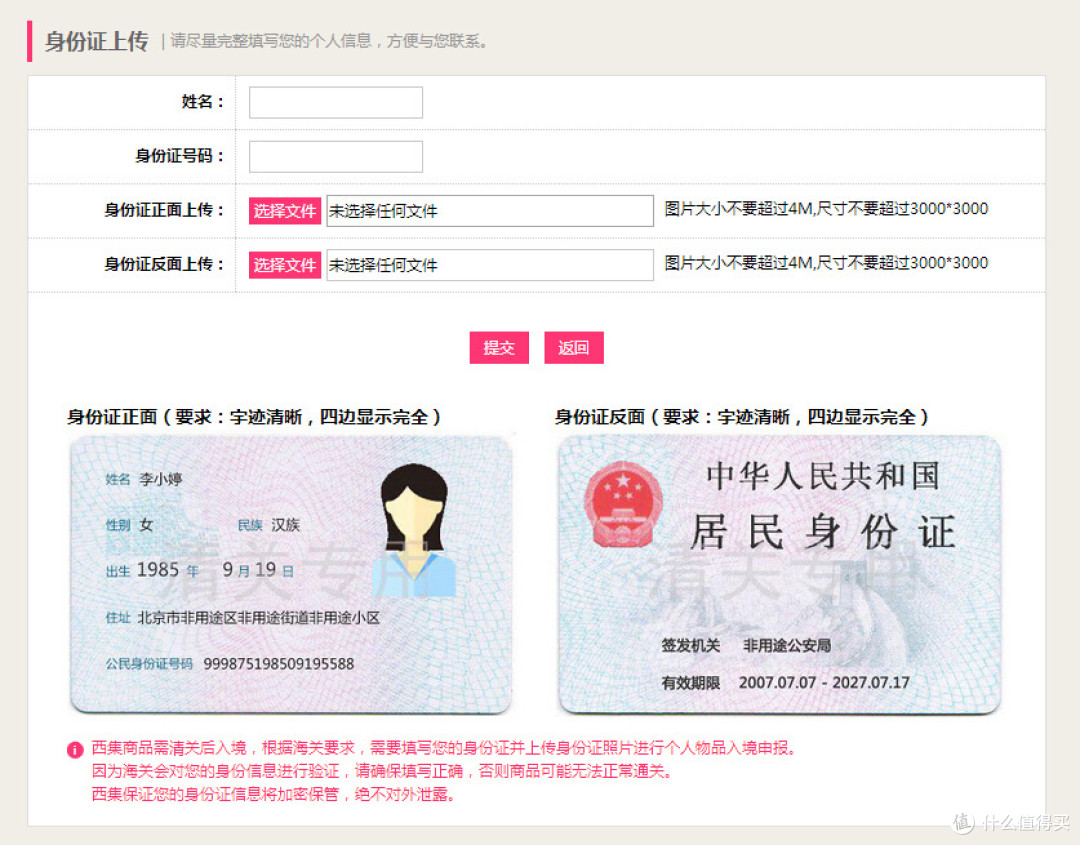Click the red info icon beside notice
This screenshot has height=845, width=1080.
point(75,749)
